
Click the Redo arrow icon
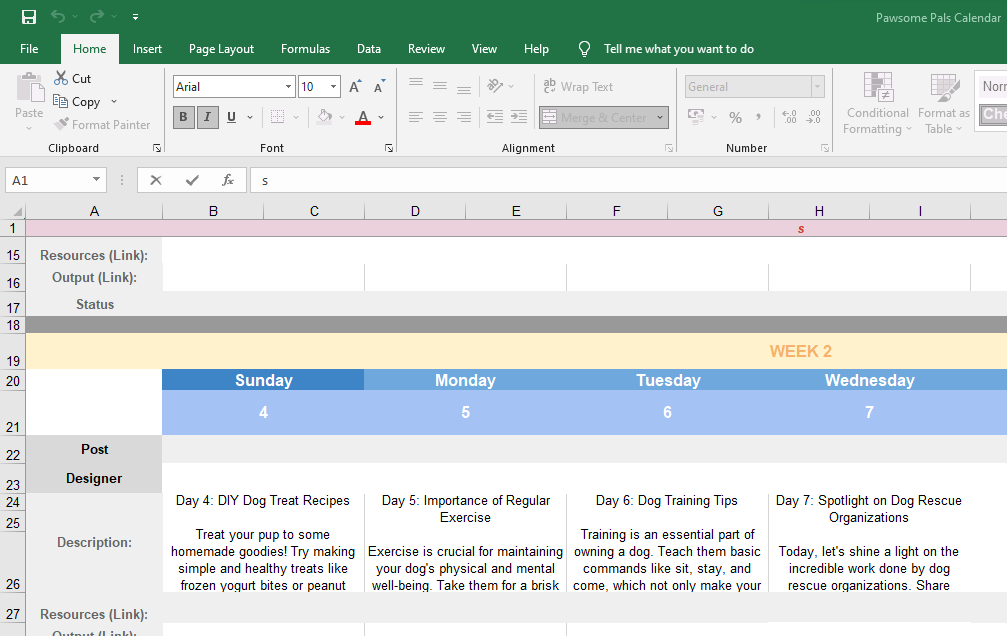pyautogui.click(x=97, y=17)
